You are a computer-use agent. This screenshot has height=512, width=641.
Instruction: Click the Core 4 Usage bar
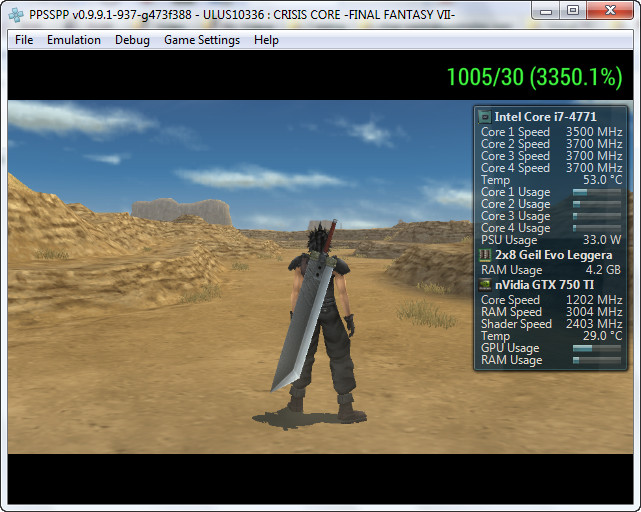597,228
